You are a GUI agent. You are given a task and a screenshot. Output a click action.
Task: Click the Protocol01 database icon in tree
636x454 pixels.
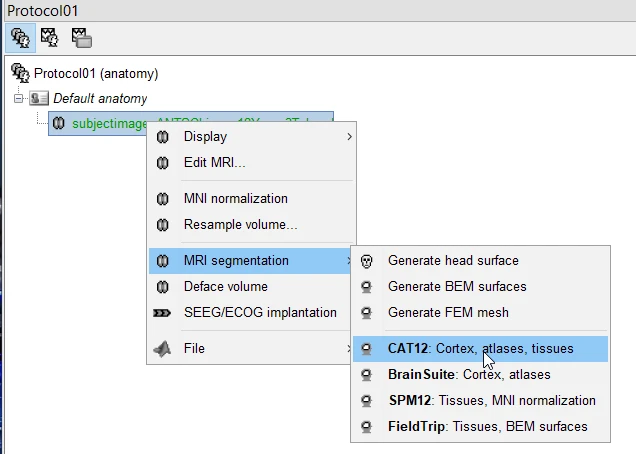click(20, 73)
